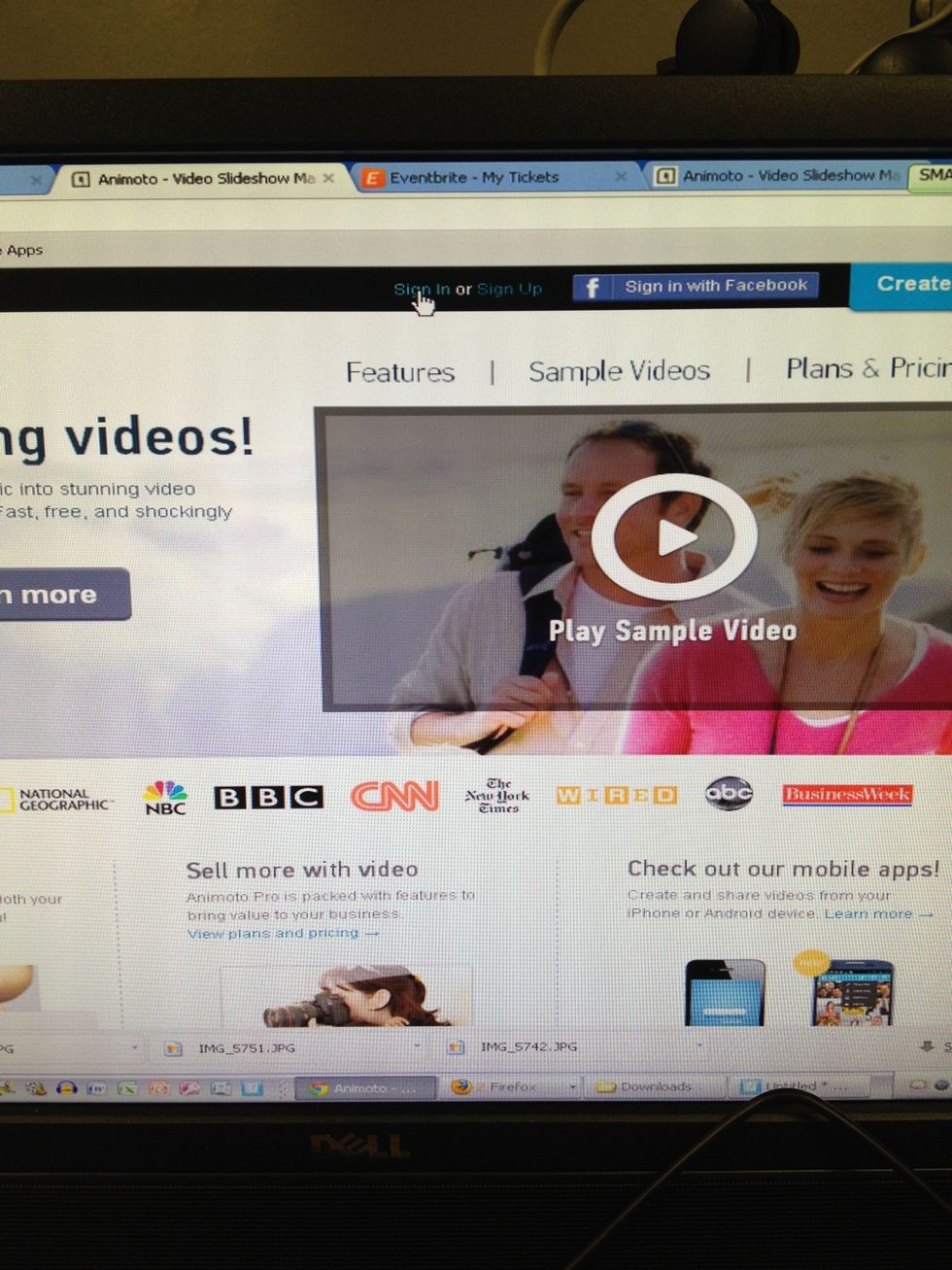The width and height of the screenshot is (952, 1270).
Task: Click the Sign In link
Action: click(422, 289)
